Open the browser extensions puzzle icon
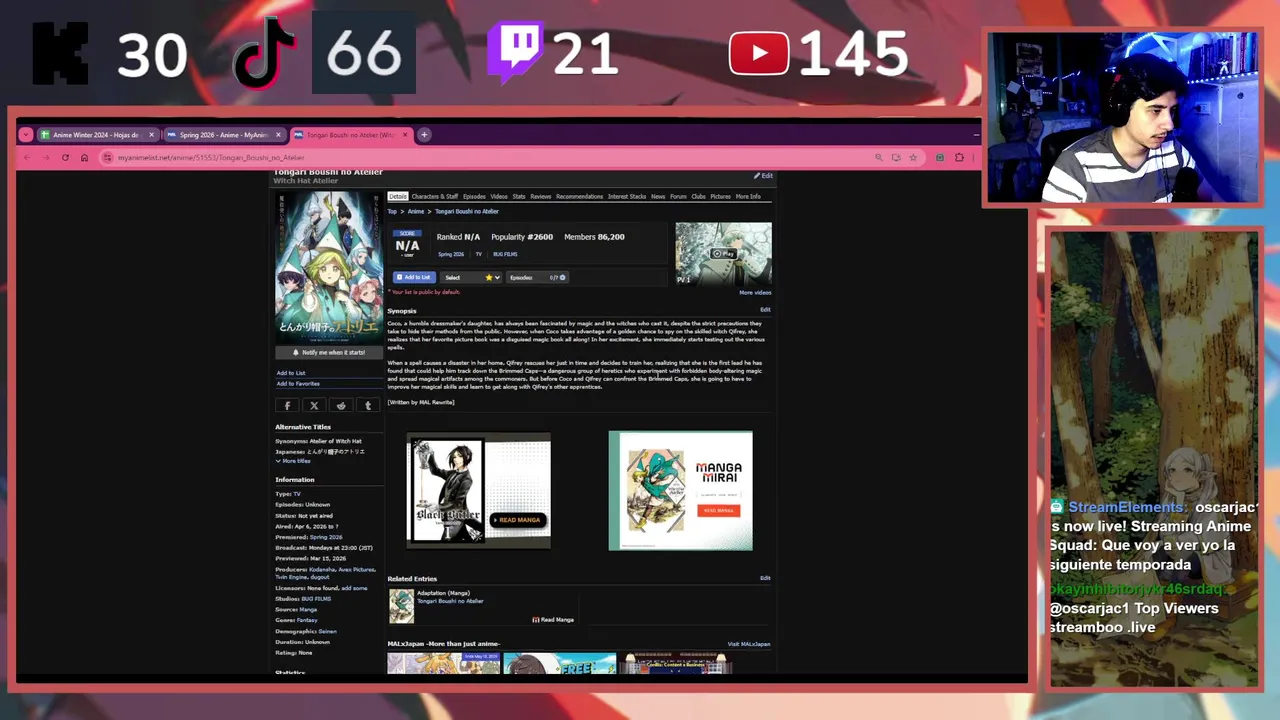Image resolution: width=1280 pixels, height=720 pixels. [959, 157]
